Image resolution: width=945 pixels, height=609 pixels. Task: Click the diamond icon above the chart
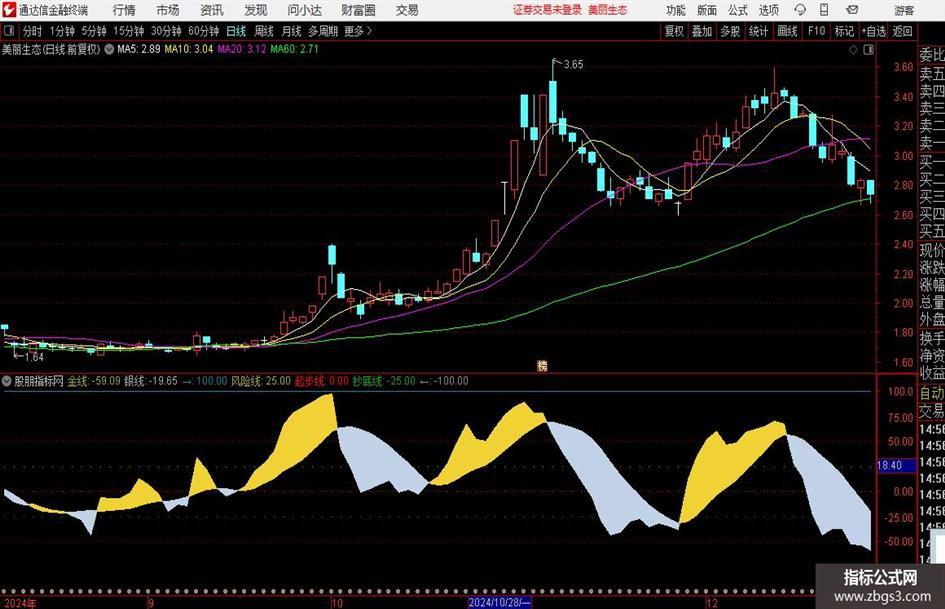coord(853,50)
